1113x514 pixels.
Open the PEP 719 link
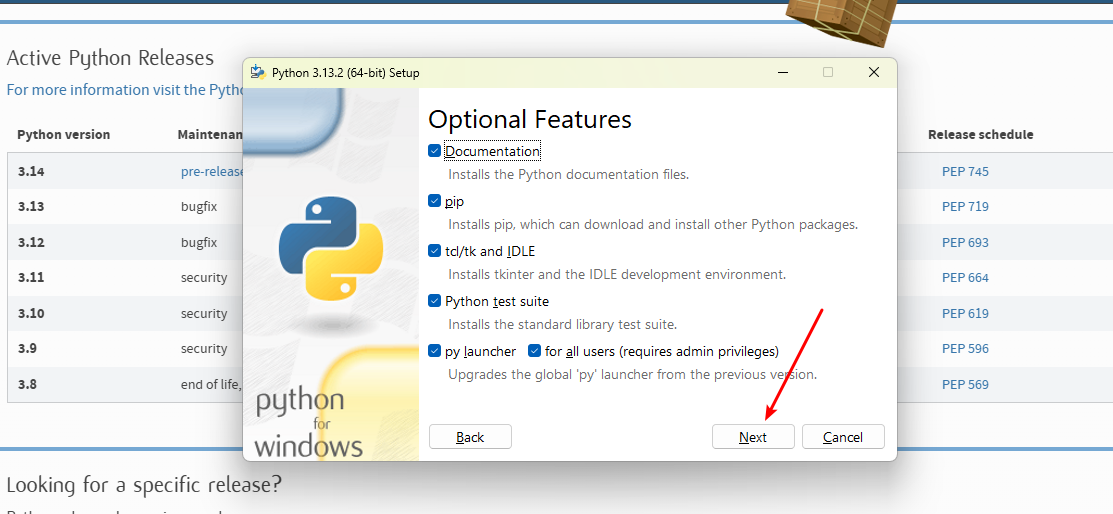964,206
